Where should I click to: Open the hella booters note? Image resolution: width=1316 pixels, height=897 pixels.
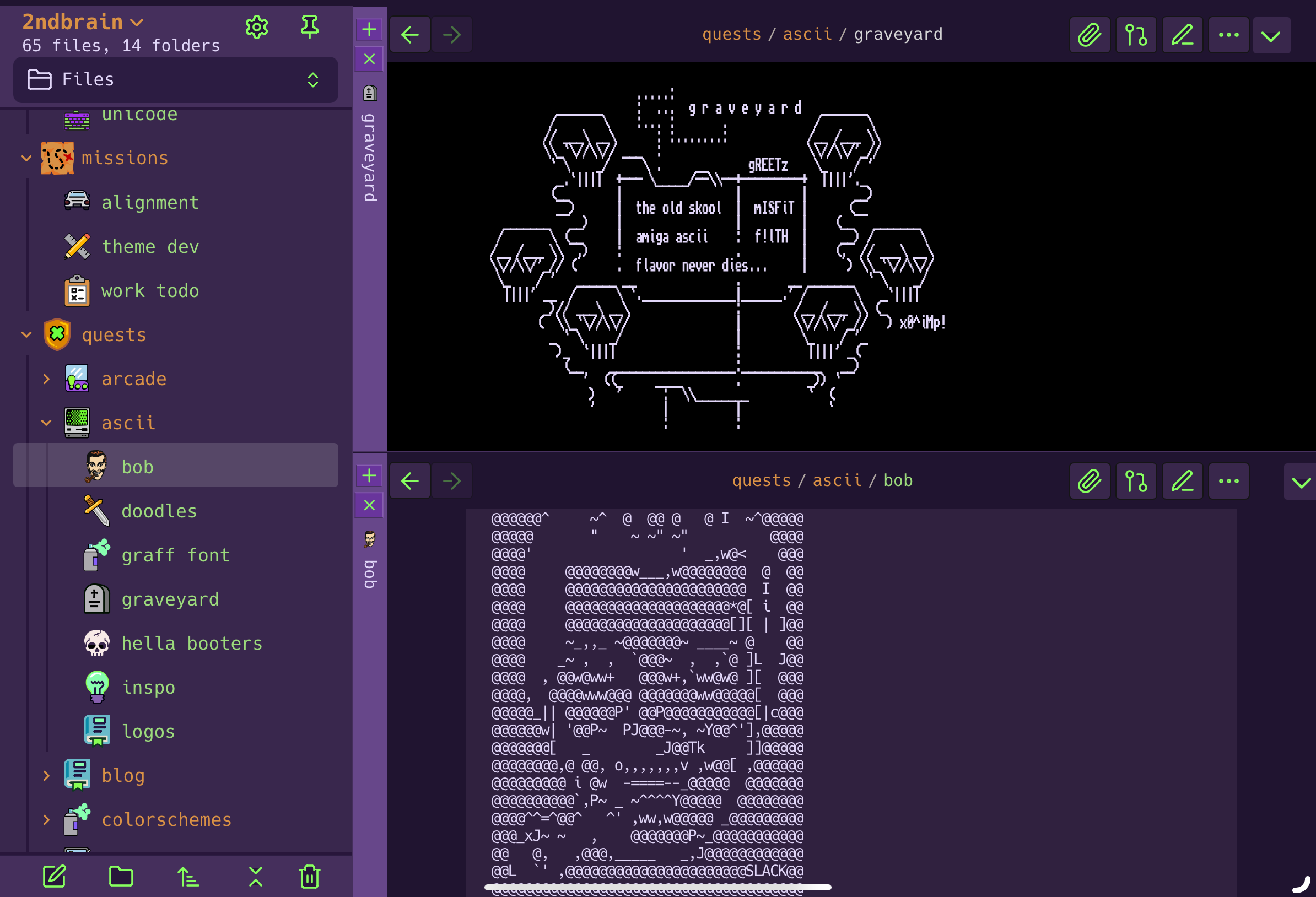coord(191,644)
